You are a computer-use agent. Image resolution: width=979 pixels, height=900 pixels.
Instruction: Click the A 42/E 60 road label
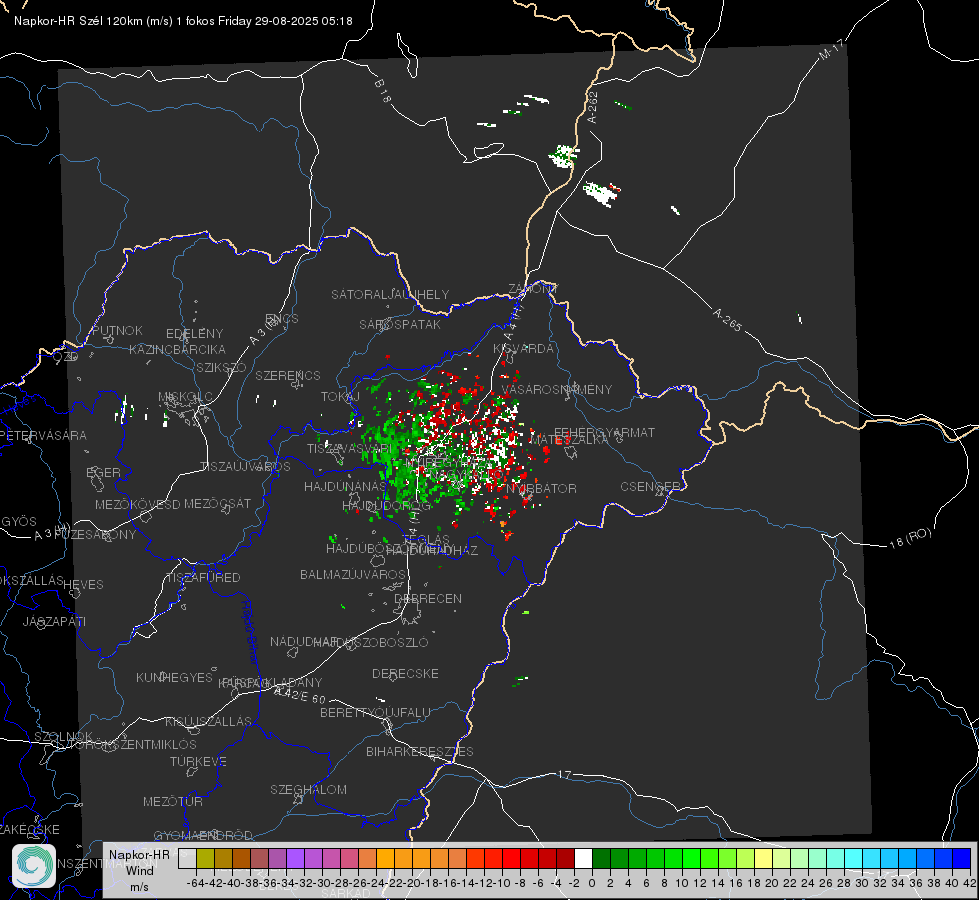coord(300,695)
